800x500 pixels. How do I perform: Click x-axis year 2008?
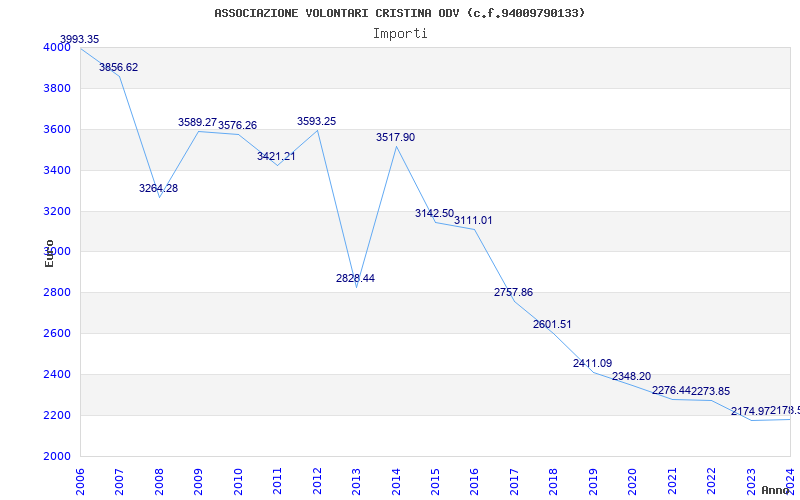[x=159, y=482]
